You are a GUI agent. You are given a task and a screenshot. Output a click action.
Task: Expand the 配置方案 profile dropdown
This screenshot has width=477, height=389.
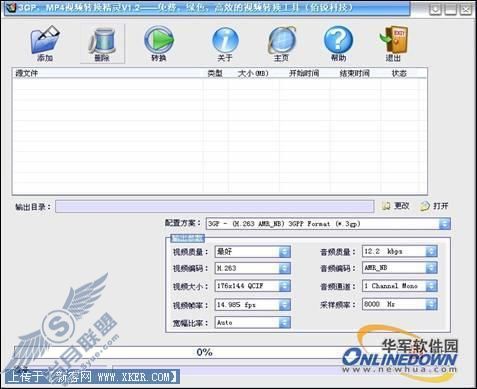point(445,224)
